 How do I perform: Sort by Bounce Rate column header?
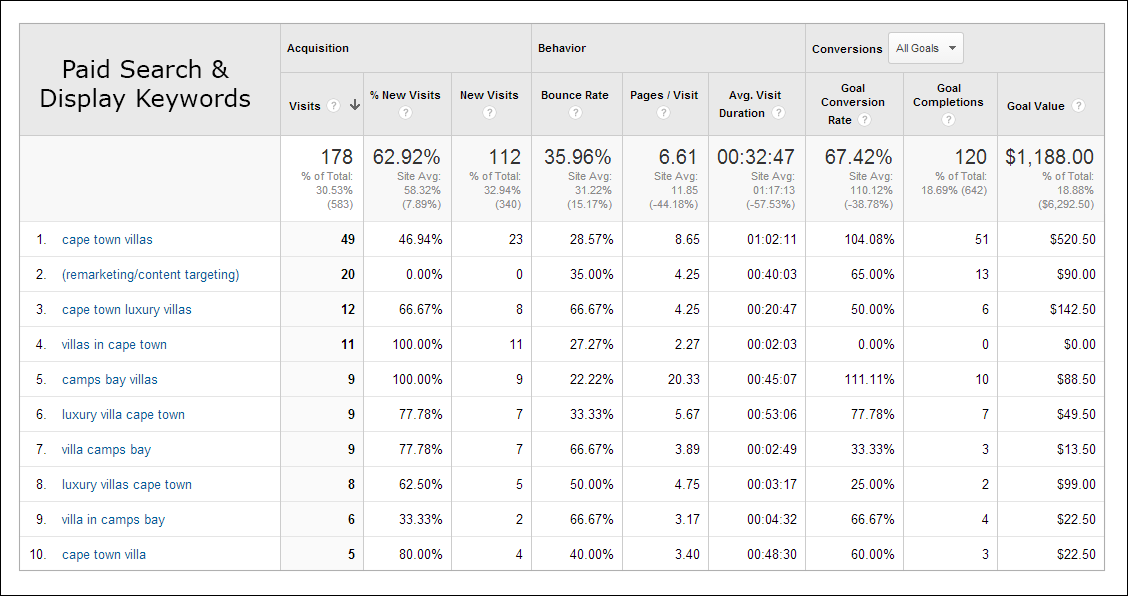575,95
